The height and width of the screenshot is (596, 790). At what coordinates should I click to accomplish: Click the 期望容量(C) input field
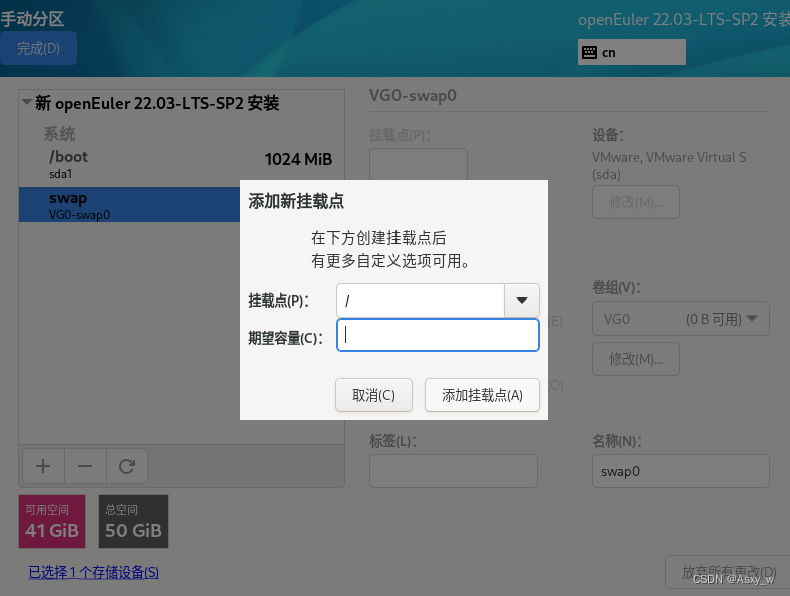(x=438, y=335)
